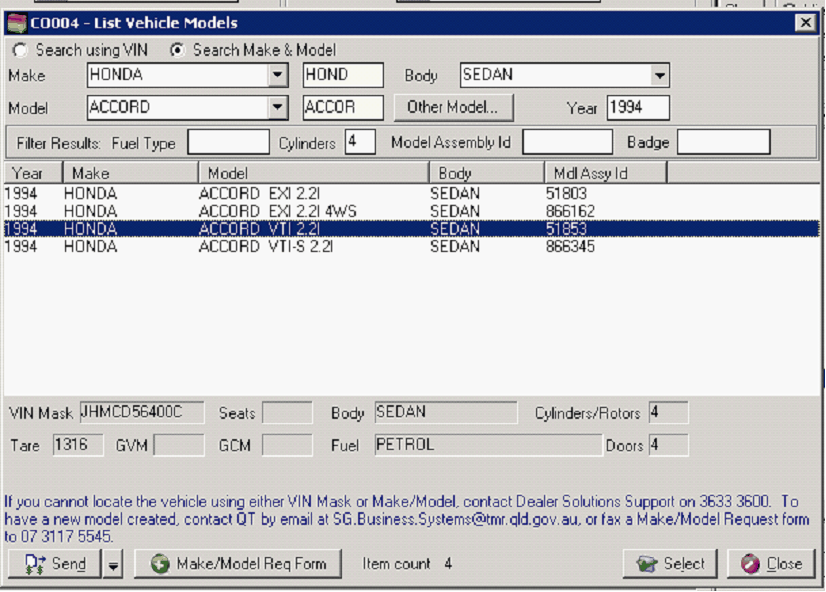
Task: Select the ACCORD EXI 2.2I row
Action: (411, 193)
